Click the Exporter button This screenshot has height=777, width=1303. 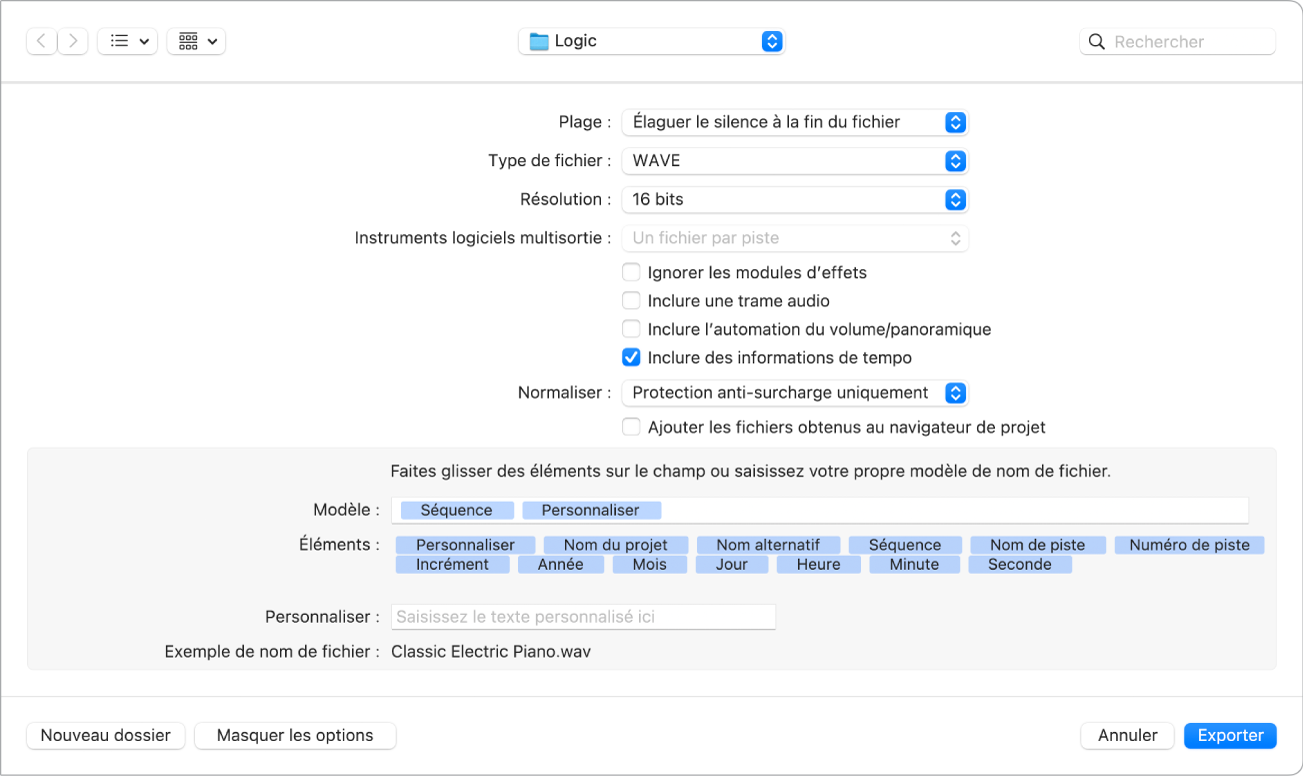1230,735
